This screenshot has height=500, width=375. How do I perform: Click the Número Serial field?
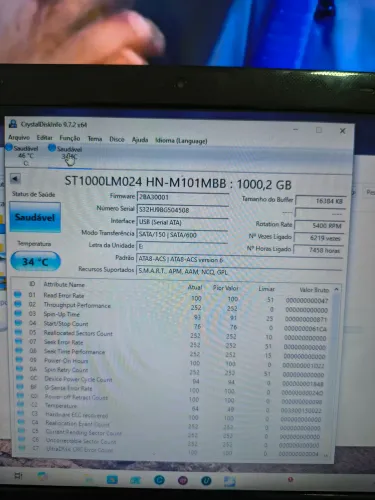click(183, 210)
